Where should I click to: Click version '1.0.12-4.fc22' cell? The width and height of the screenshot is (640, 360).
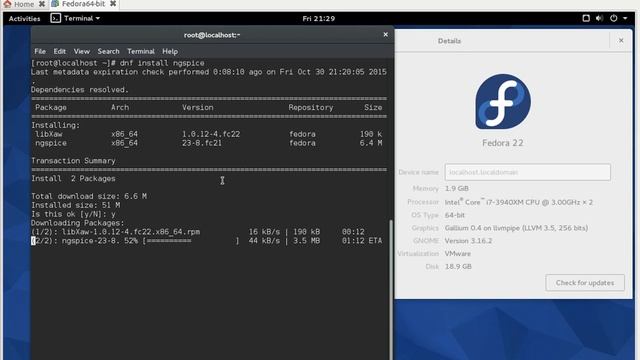click(211, 134)
